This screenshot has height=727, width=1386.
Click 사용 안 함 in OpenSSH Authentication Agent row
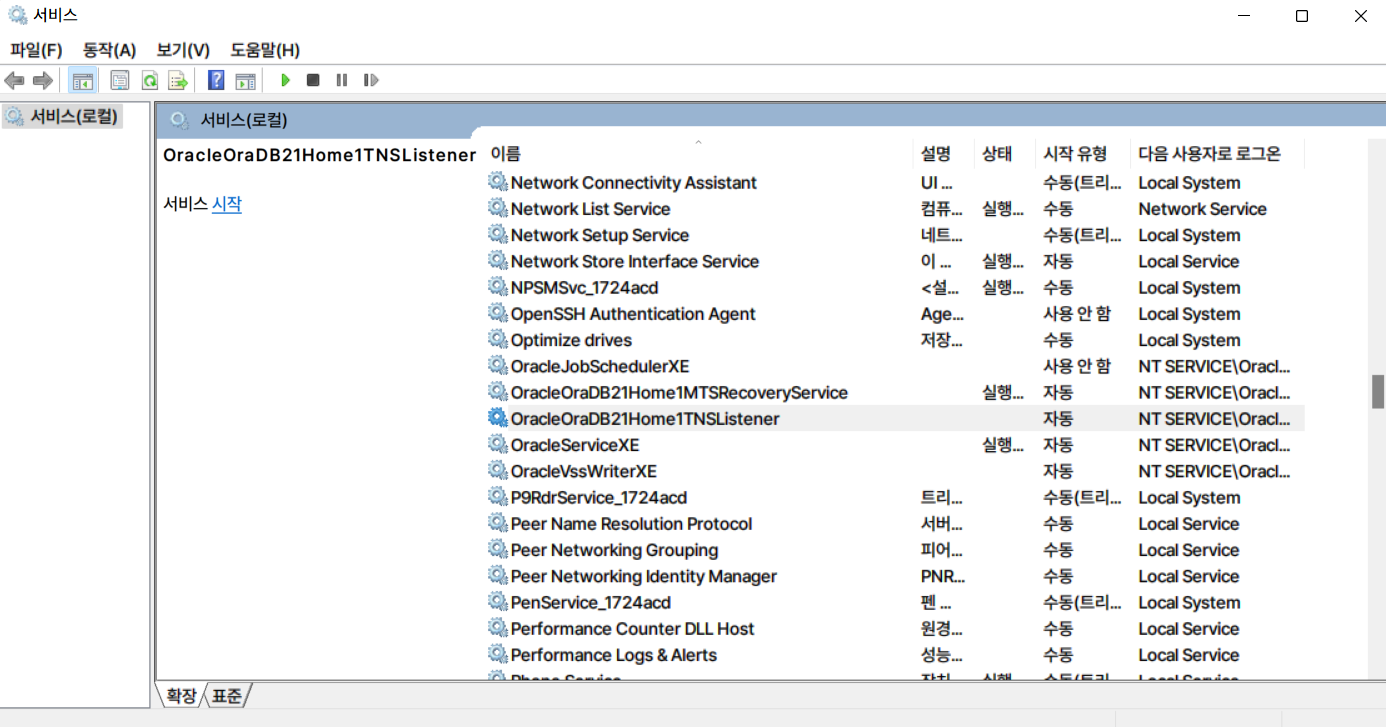point(1077,313)
